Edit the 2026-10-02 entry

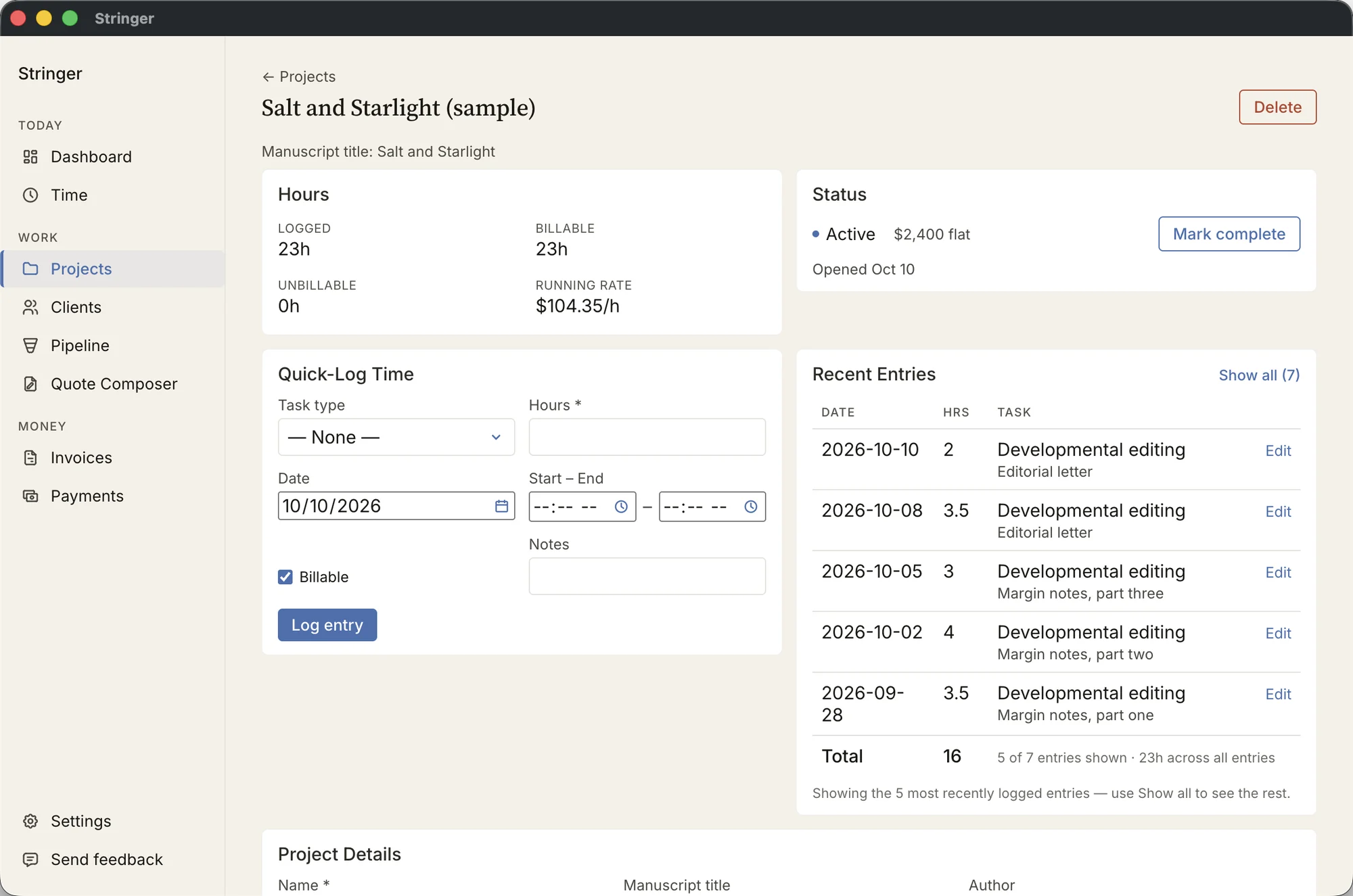pos(1278,634)
